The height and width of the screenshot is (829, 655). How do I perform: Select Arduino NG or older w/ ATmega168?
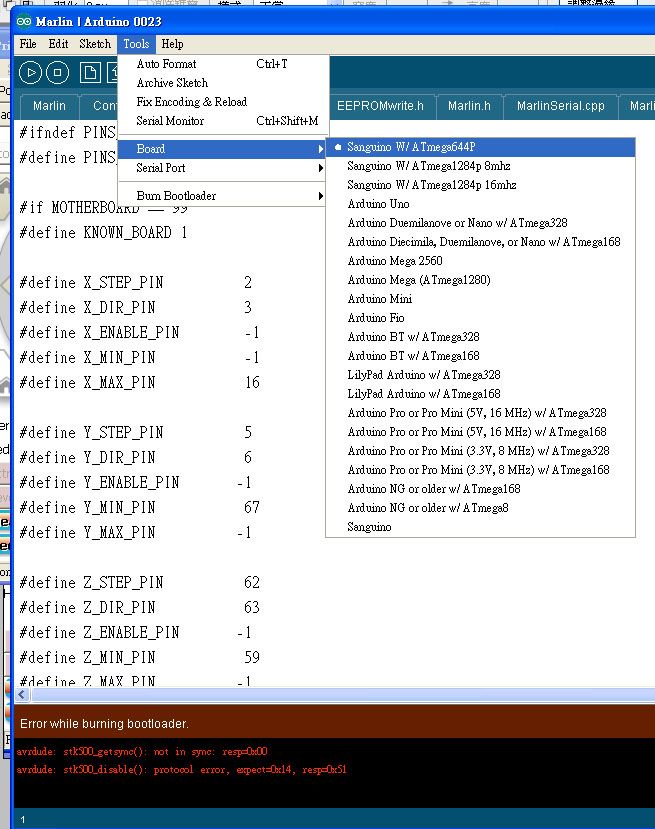click(x=481, y=490)
